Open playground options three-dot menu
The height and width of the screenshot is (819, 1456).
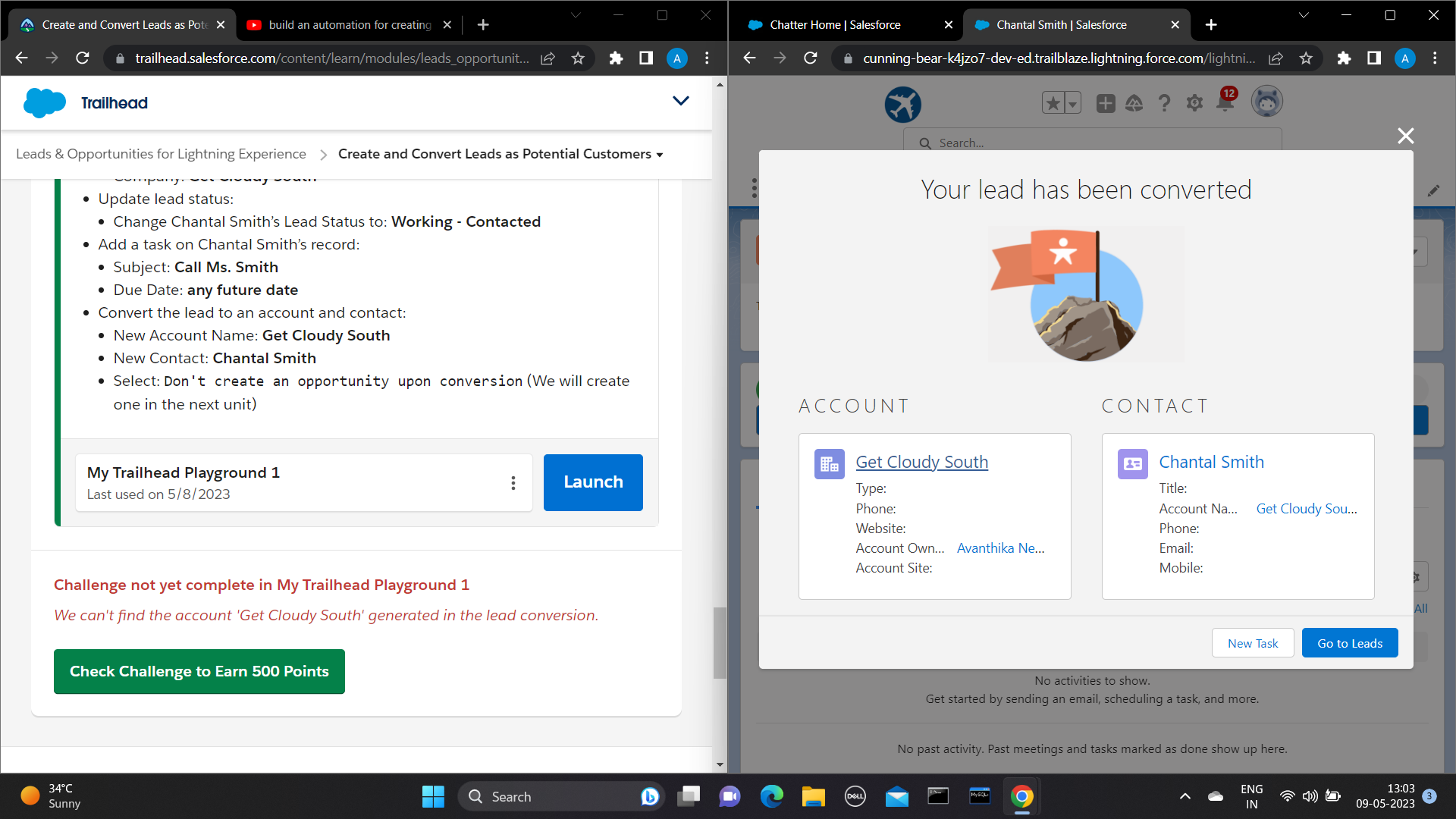[513, 483]
